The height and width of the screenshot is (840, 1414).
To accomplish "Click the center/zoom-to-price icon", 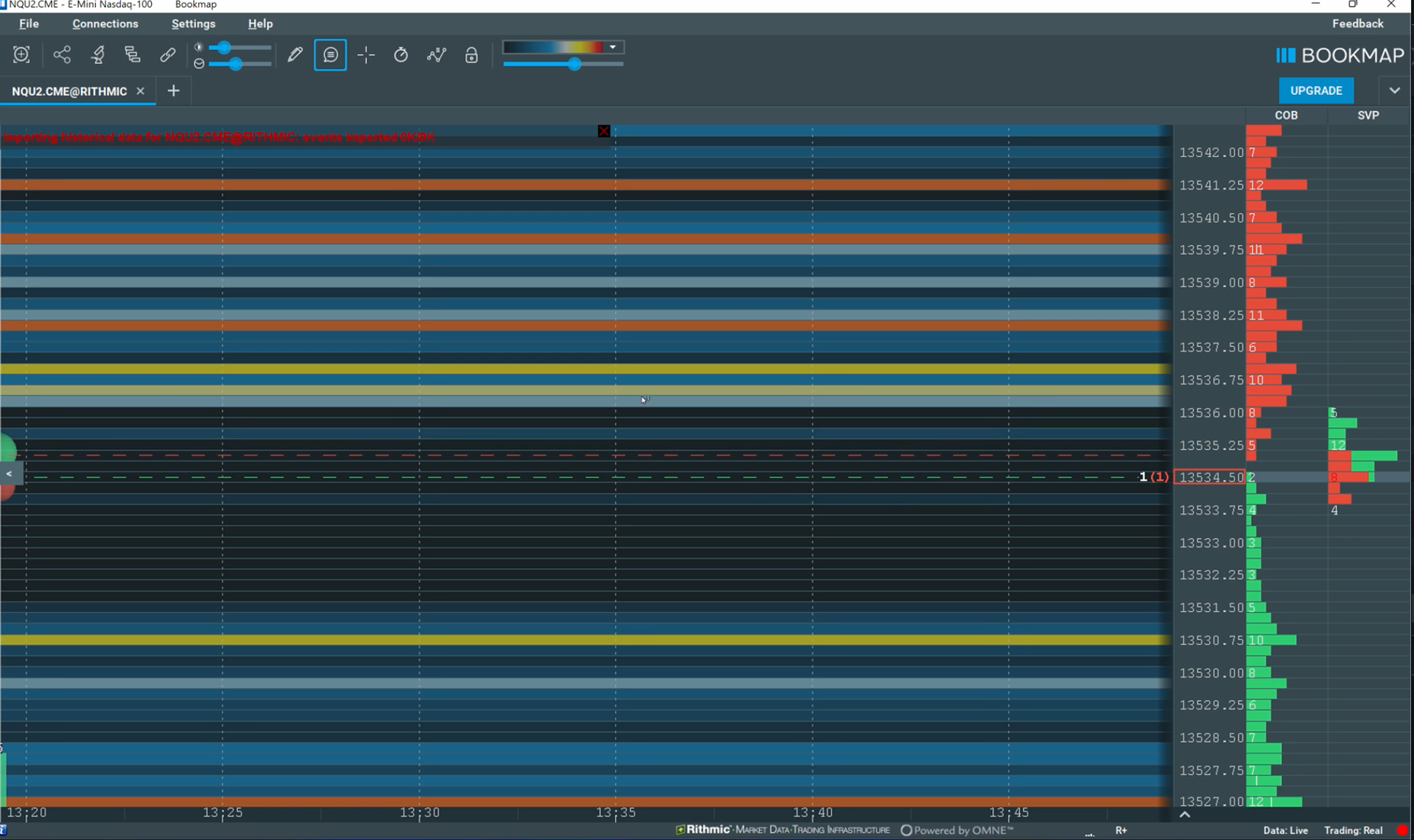I will coord(21,54).
